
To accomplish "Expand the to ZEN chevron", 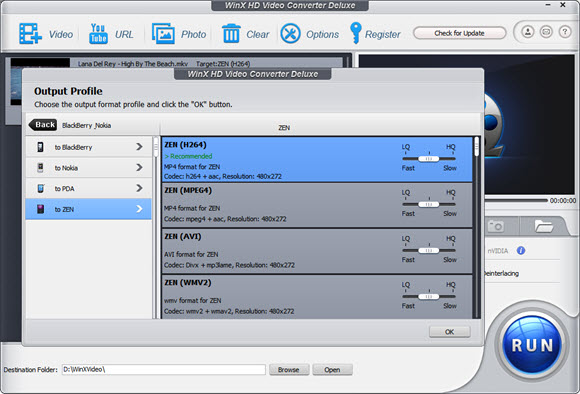I will coord(139,209).
